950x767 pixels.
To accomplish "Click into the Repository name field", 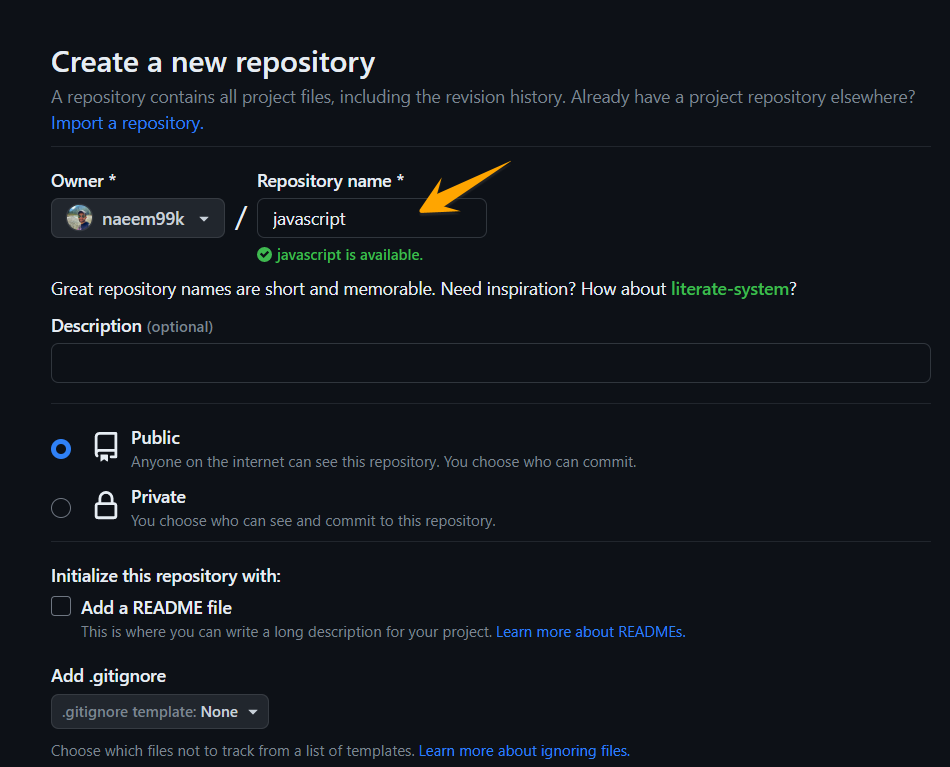I will coord(371,218).
